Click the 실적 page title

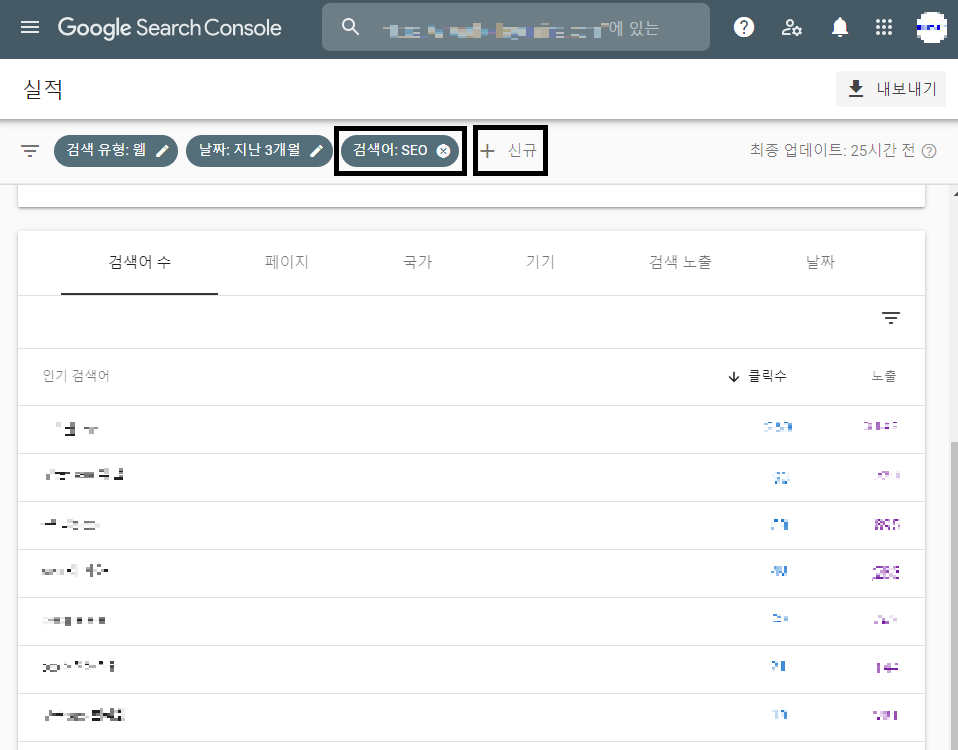click(x=43, y=89)
